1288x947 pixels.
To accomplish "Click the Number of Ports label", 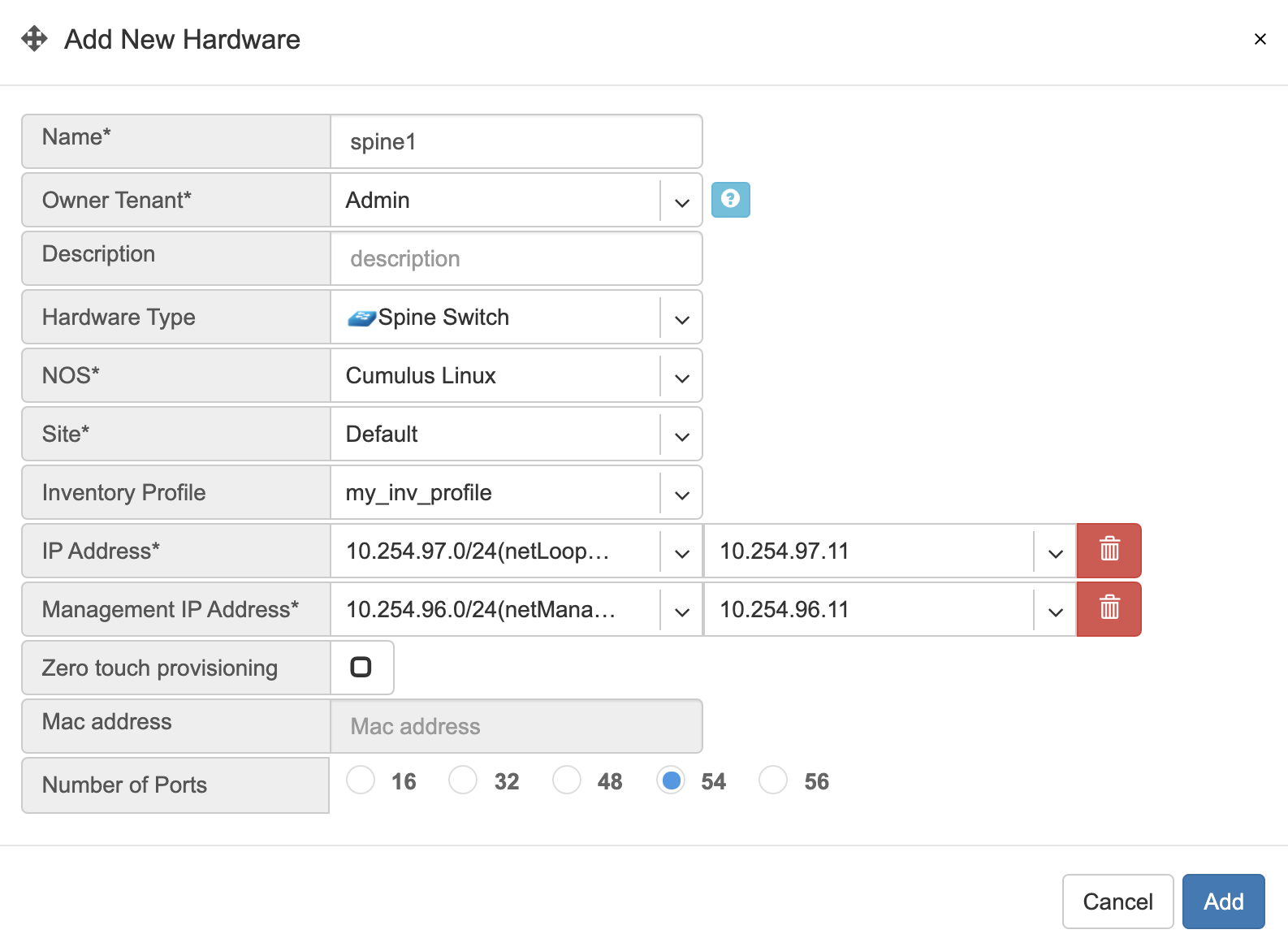I will click(x=124, y=785).
